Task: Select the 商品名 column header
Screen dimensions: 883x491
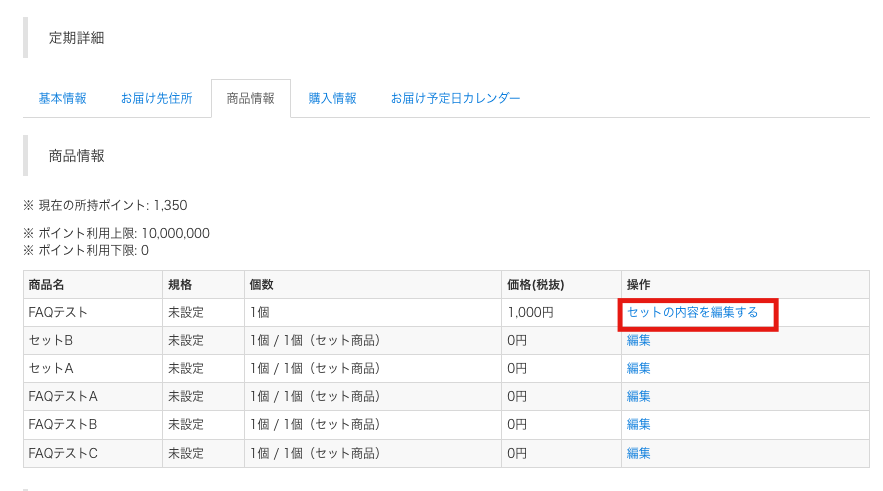Action: click(x=93, y=284)
